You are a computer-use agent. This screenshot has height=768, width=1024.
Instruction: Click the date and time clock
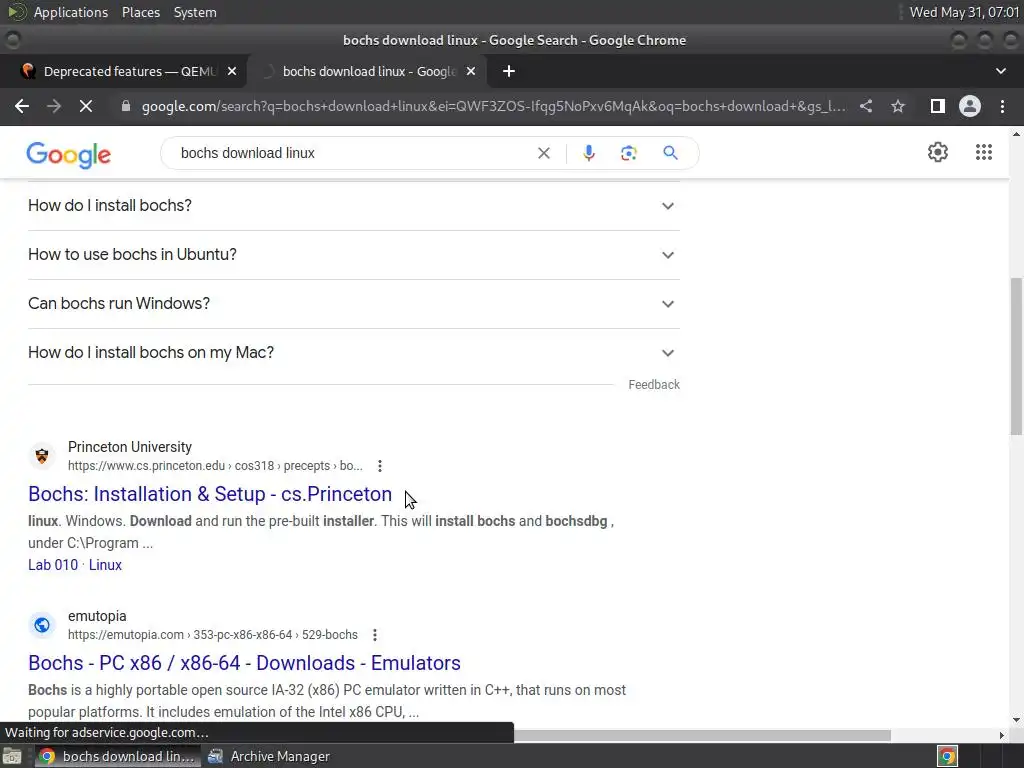point(964,12)
